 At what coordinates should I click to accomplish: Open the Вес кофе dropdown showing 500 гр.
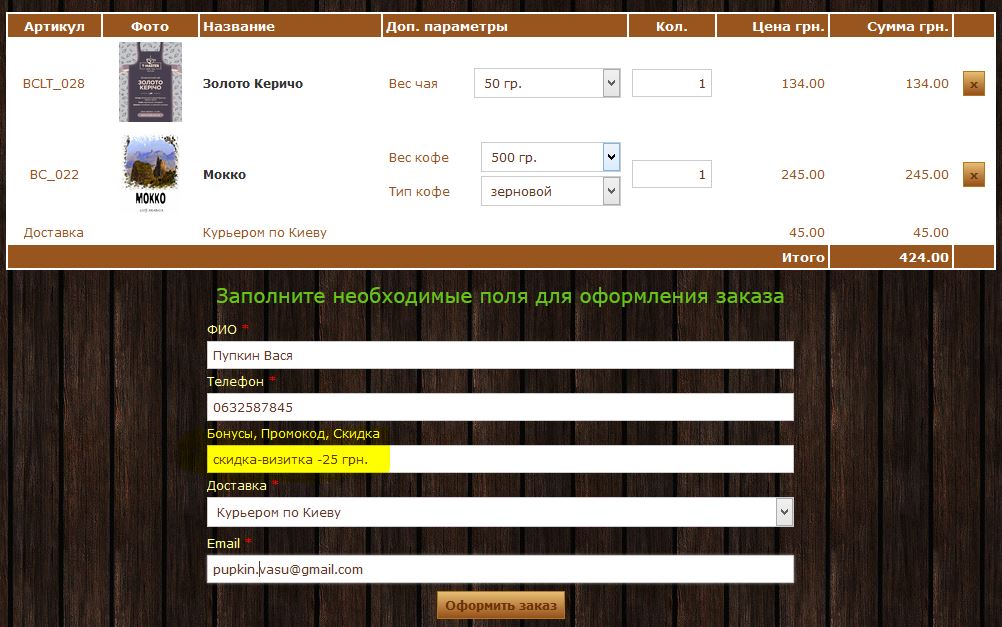[x=550, y=157]
